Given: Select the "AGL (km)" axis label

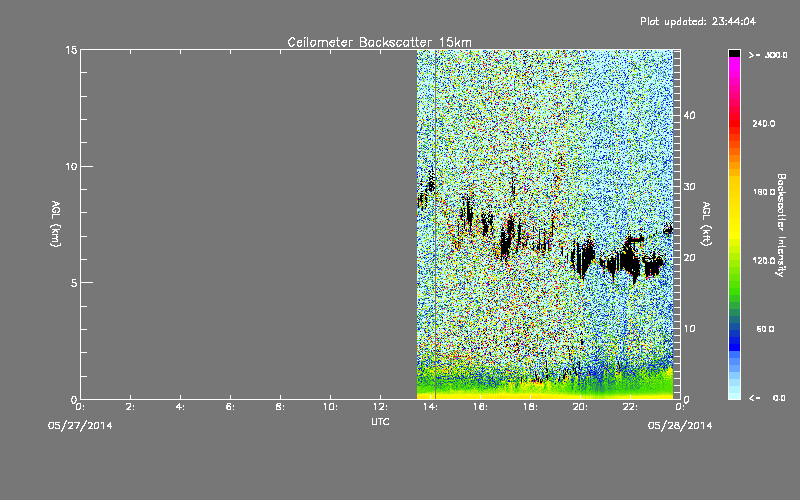Looking at the screenshot, I should tap(55, 224).
